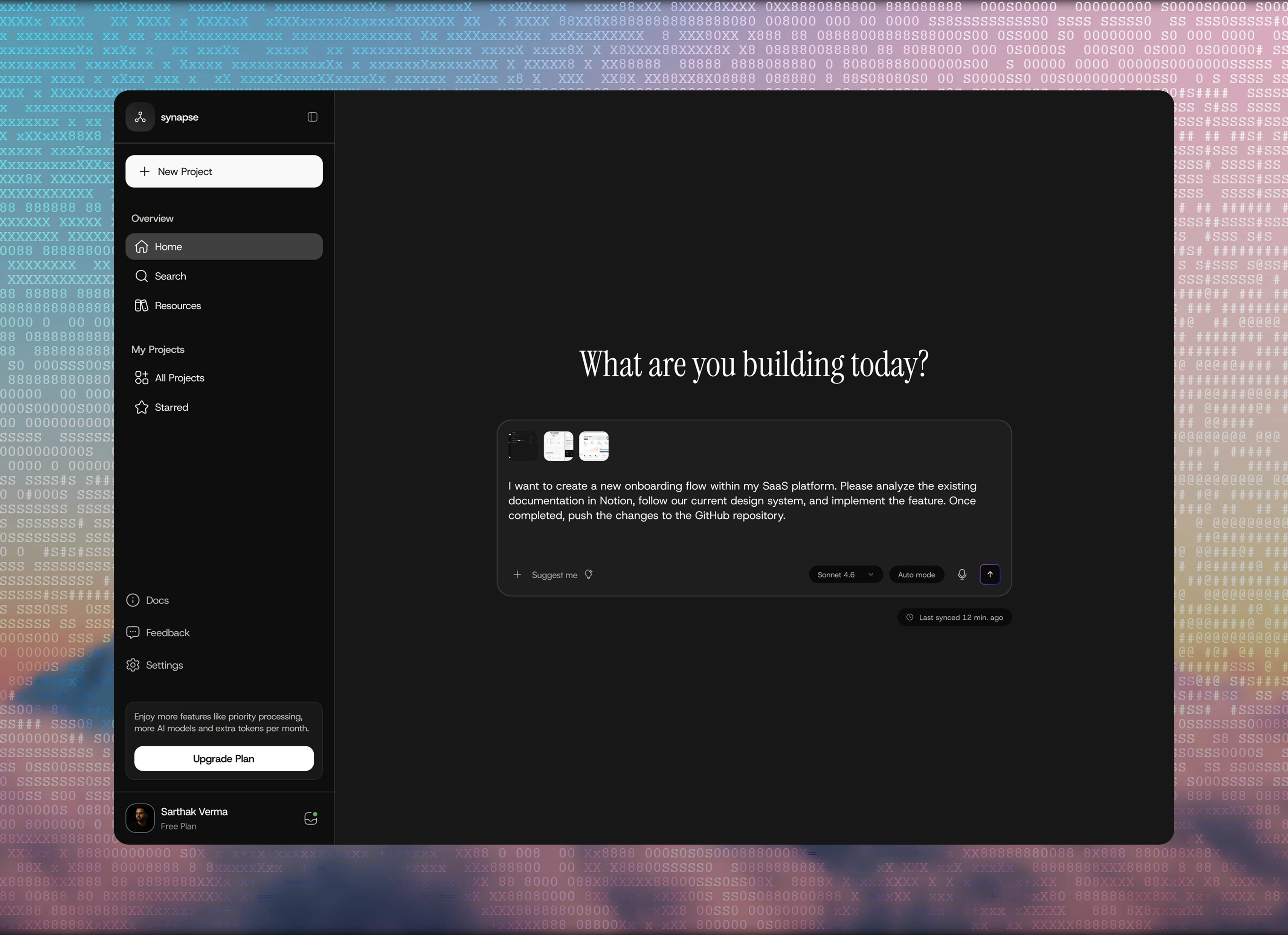Send the prompt with arrow button
This screenshot has height=935, width=1288.
pos(990,574)
